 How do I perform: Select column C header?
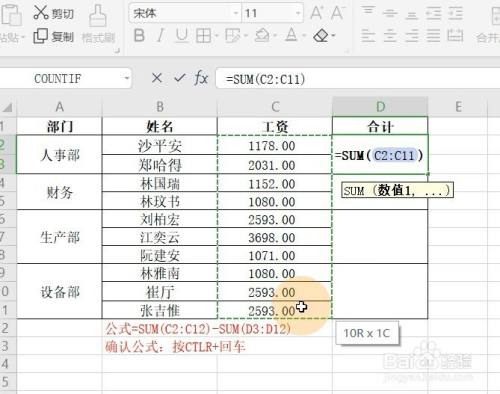pos(275,107)
